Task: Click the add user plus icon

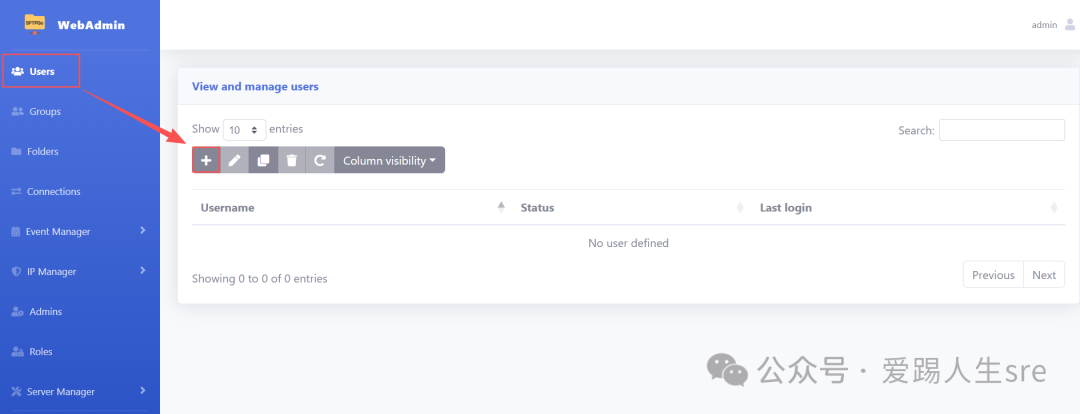Action: point(206,160)
